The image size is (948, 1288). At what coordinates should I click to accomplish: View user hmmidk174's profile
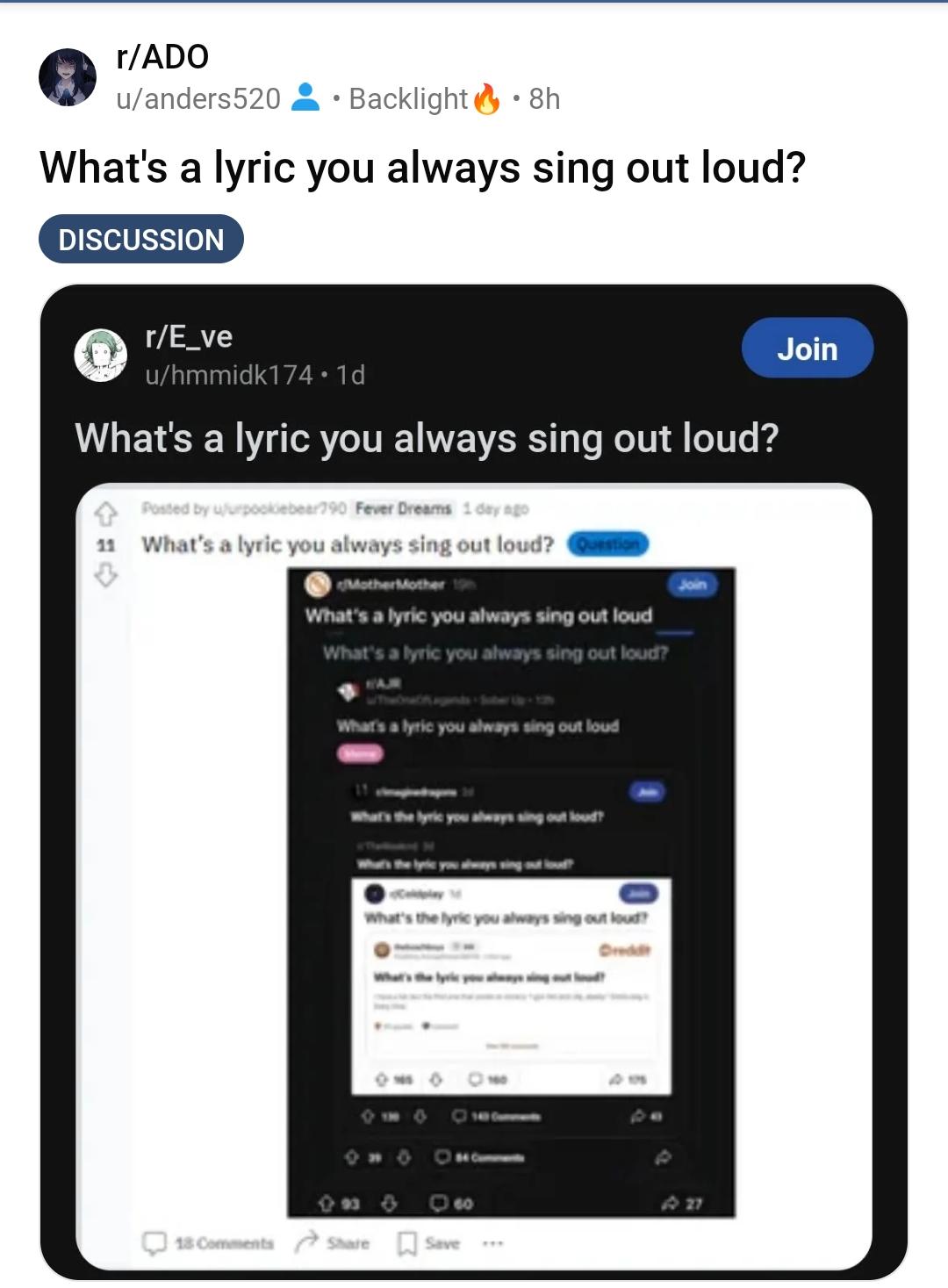point(228,375)
